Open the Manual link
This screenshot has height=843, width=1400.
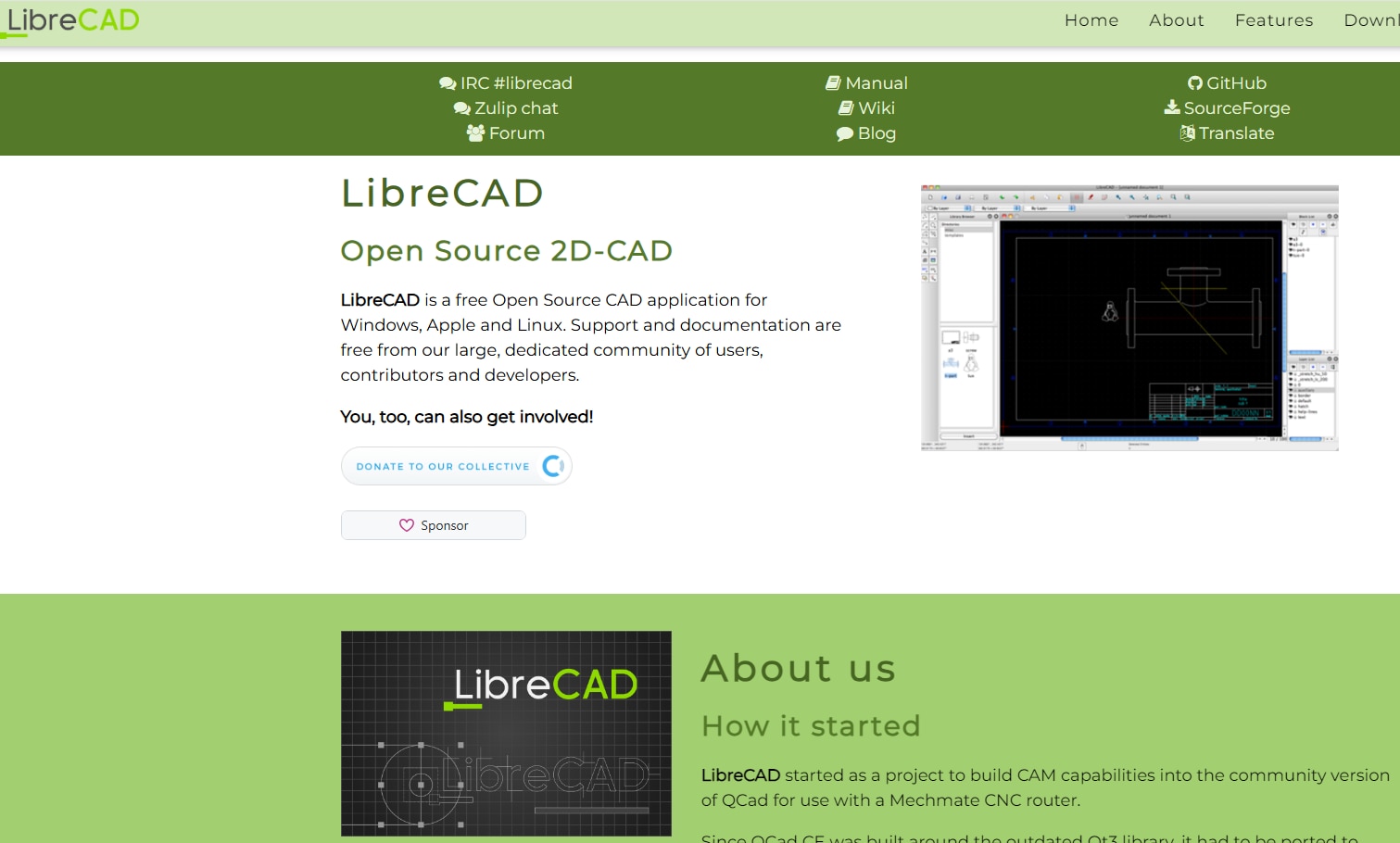coord(877,83)
